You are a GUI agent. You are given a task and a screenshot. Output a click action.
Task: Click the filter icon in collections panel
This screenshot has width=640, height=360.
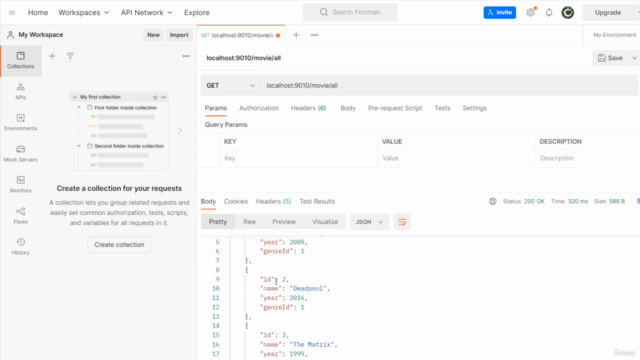(70, 56)
